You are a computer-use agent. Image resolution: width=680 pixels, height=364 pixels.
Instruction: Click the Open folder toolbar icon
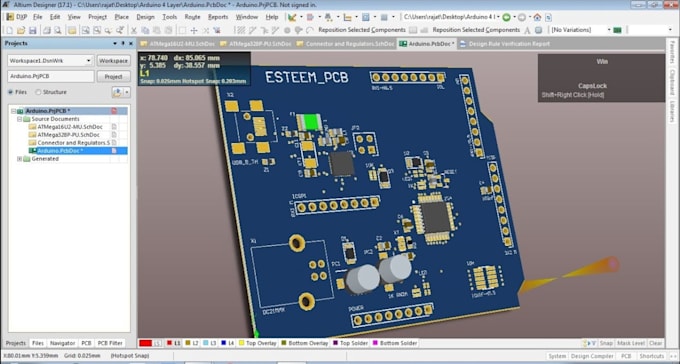tap(21, 30)
